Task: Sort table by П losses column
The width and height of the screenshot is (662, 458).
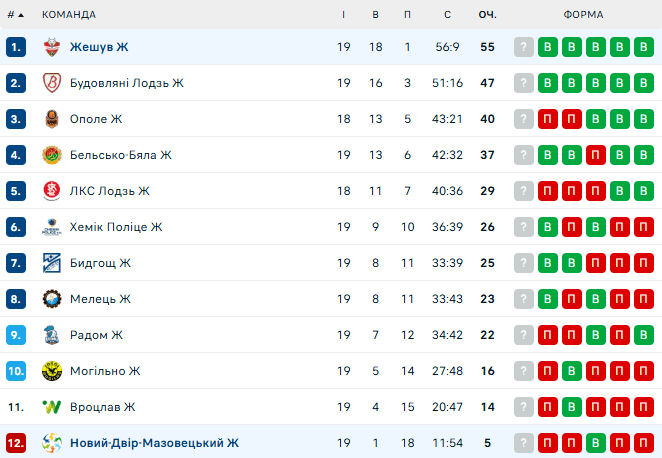Action: [x=407, y=15]
